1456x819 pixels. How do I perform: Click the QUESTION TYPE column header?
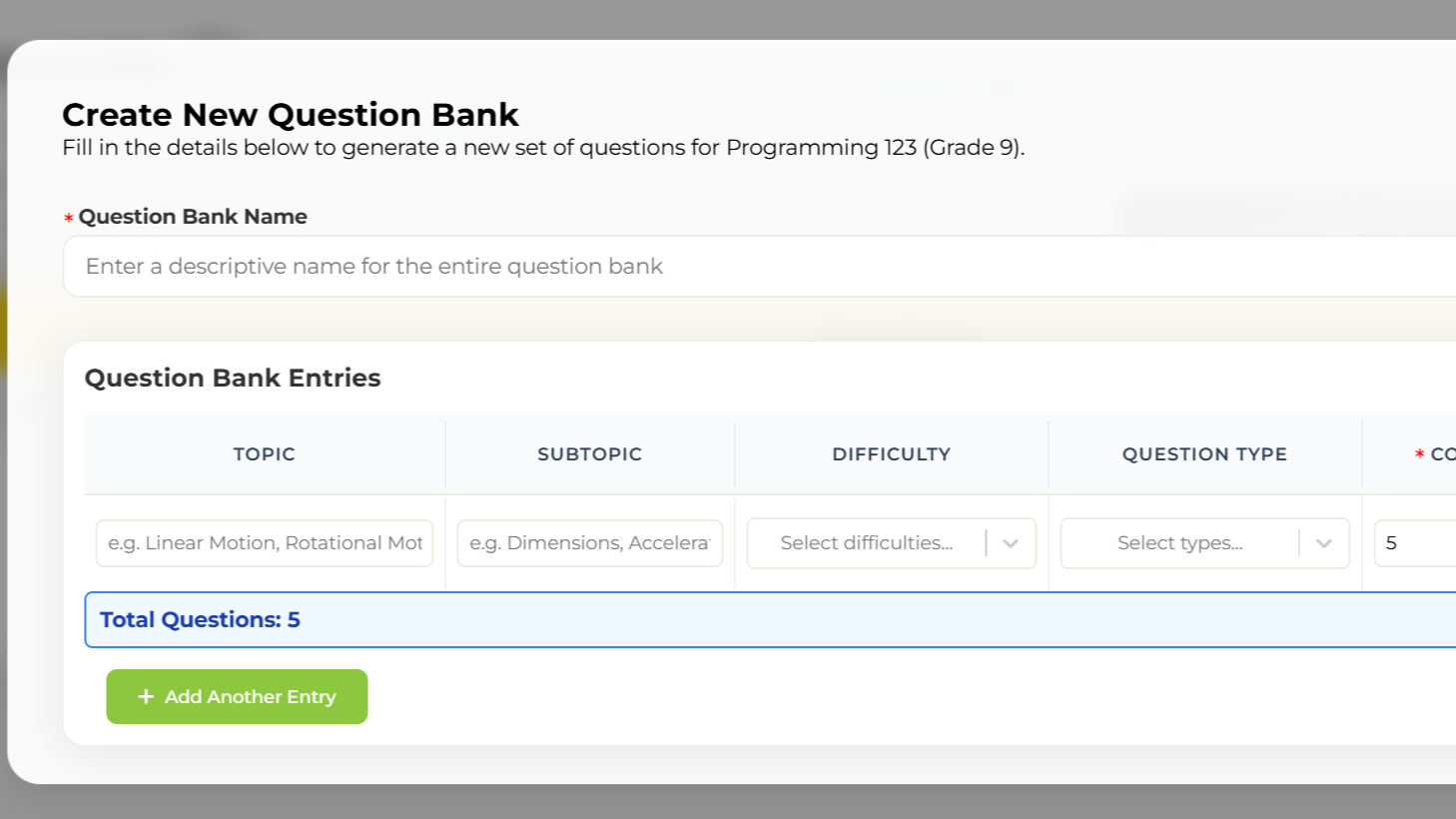coord(1203,453)
